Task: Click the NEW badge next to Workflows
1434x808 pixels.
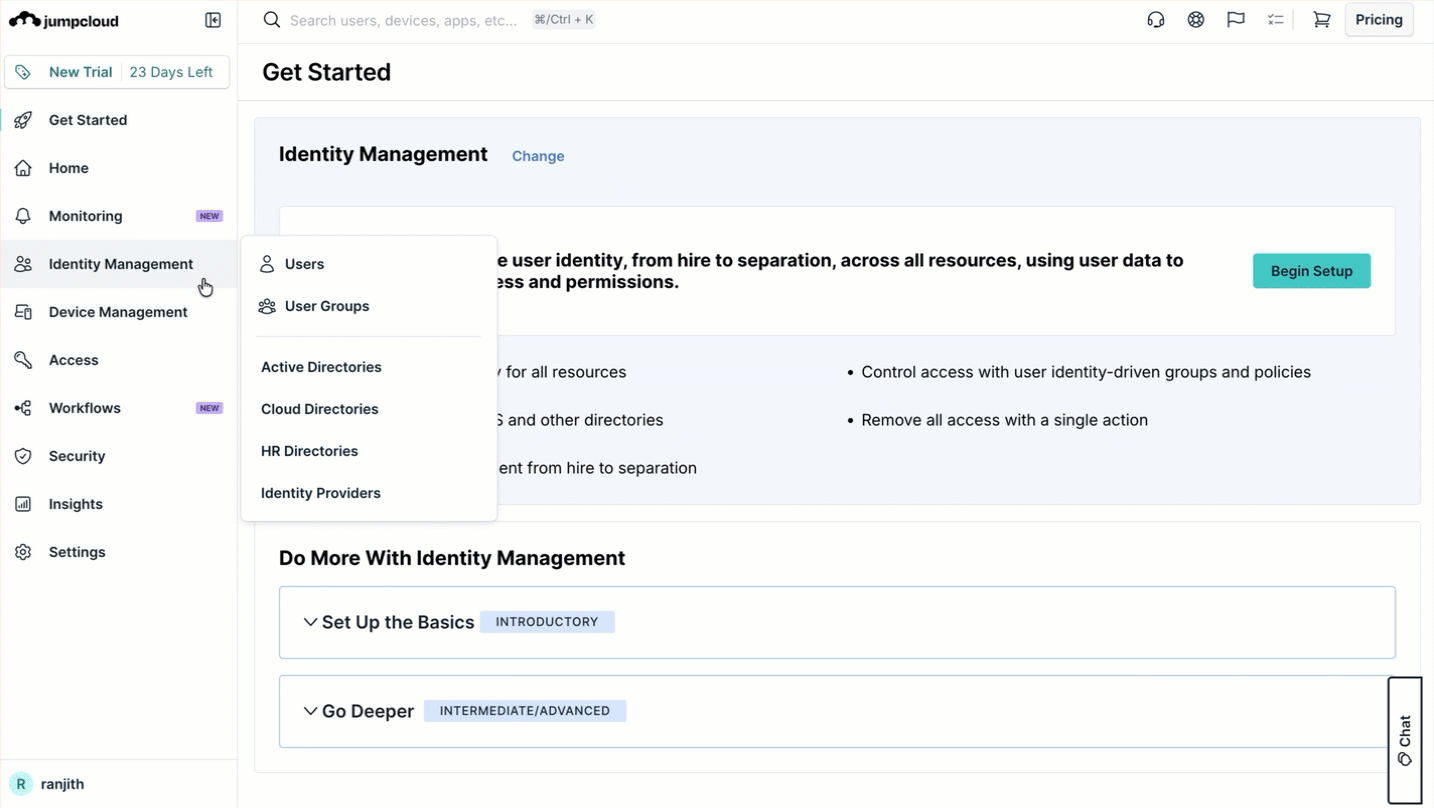Action: (x=209, y=408)
